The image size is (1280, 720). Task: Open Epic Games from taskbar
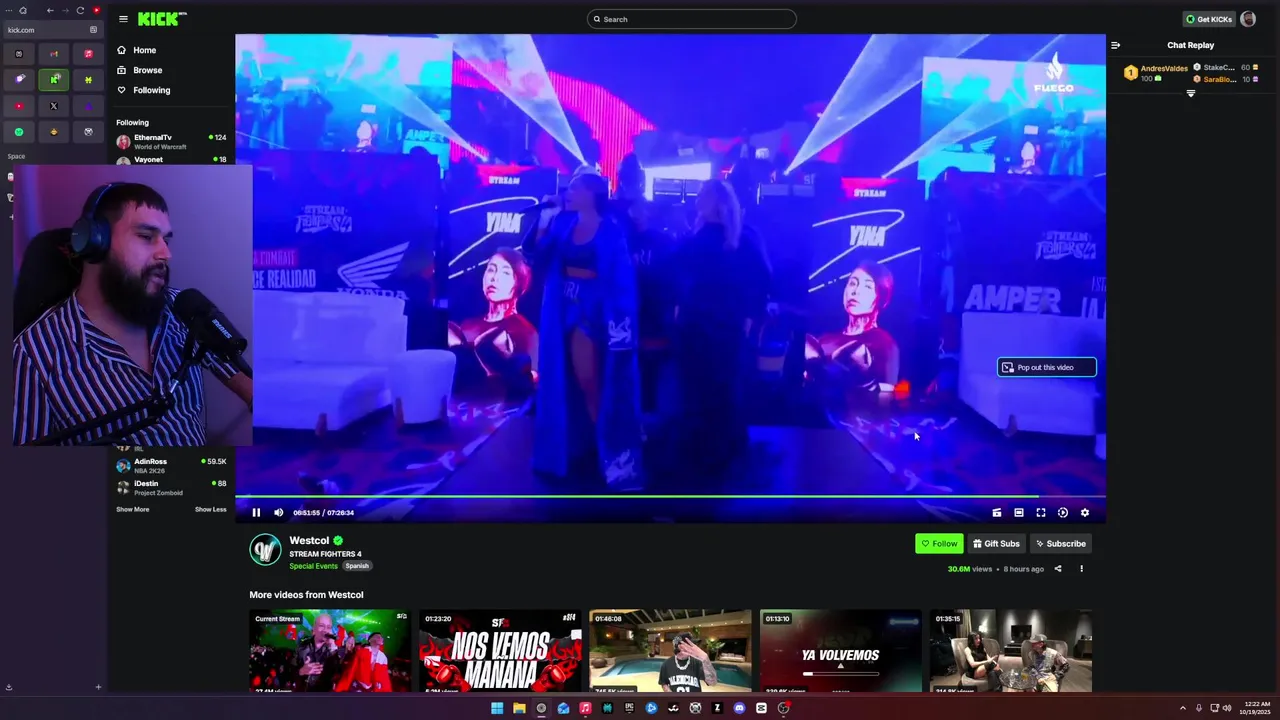(629, 708)
